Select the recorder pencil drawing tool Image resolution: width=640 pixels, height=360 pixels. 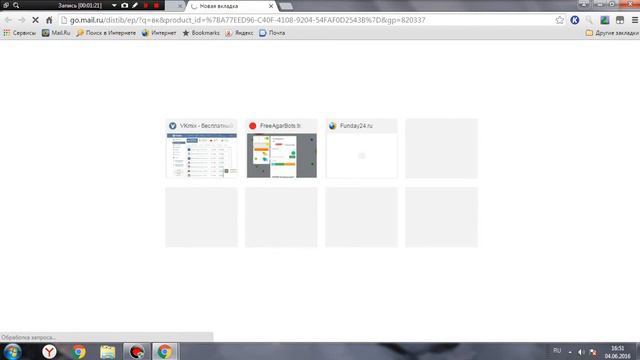pyautogui.click(x=135, y=5)
